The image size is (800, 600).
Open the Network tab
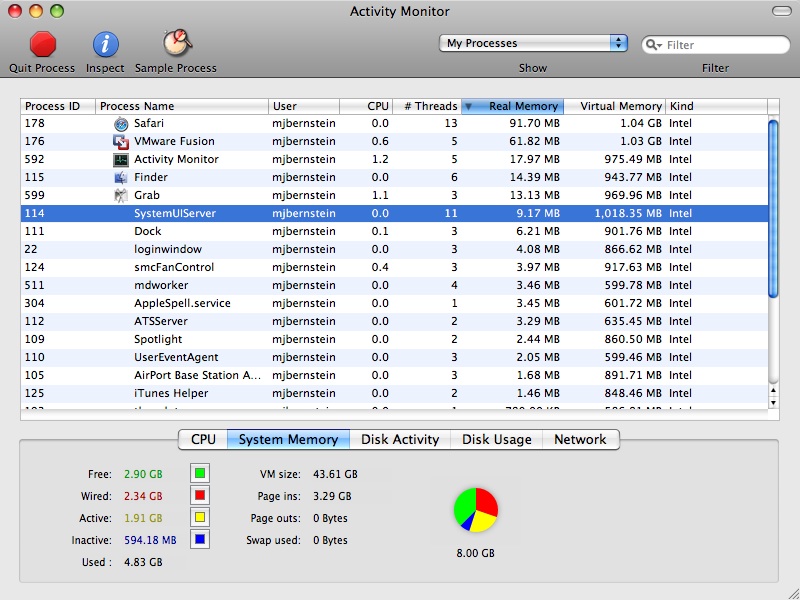[580, 440]
